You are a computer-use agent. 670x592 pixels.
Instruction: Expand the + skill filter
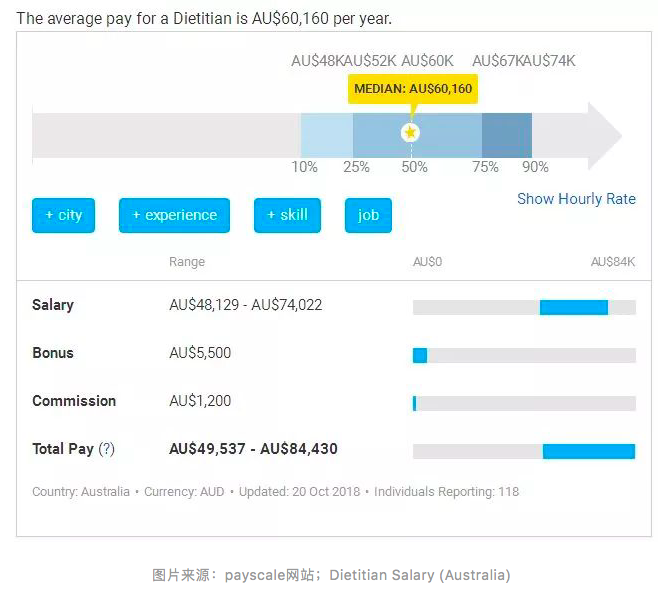tap(287, 215)
